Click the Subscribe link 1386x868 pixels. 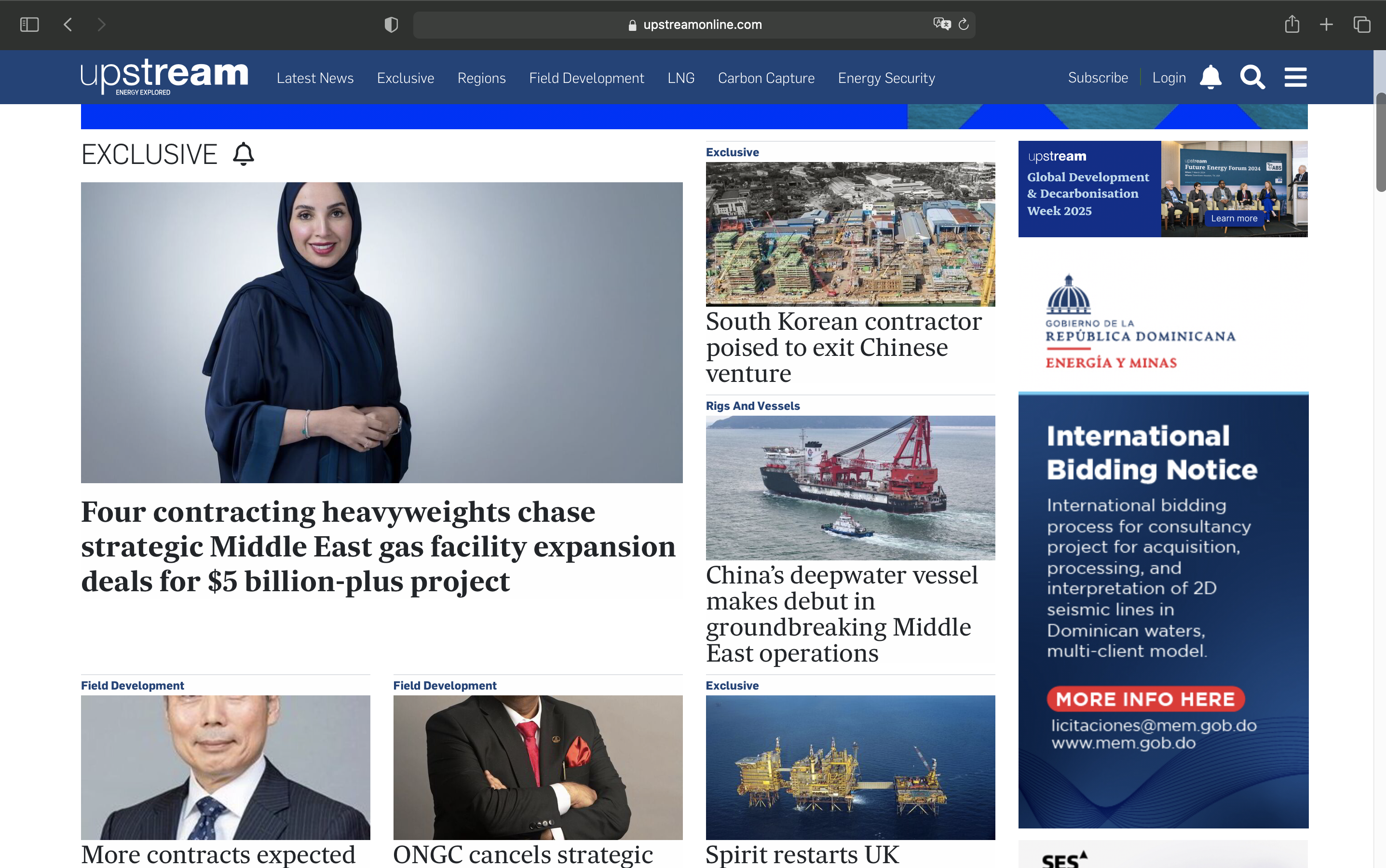coord(1098,78)
